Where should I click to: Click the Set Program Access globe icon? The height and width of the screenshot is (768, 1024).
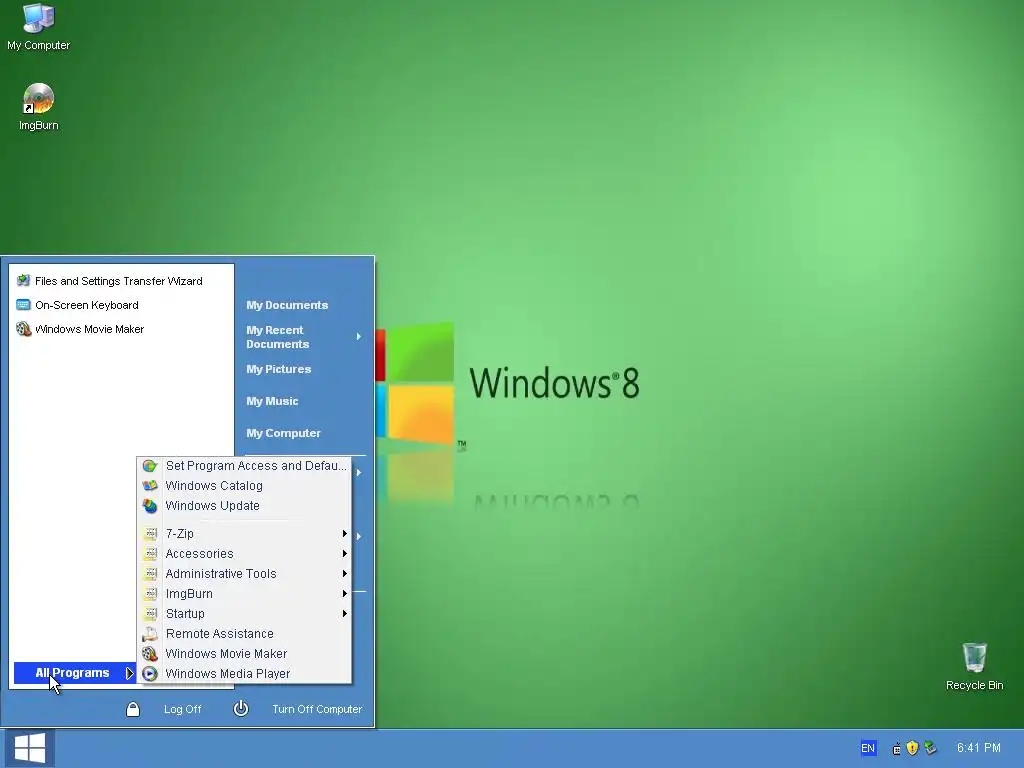pos(150,466)
